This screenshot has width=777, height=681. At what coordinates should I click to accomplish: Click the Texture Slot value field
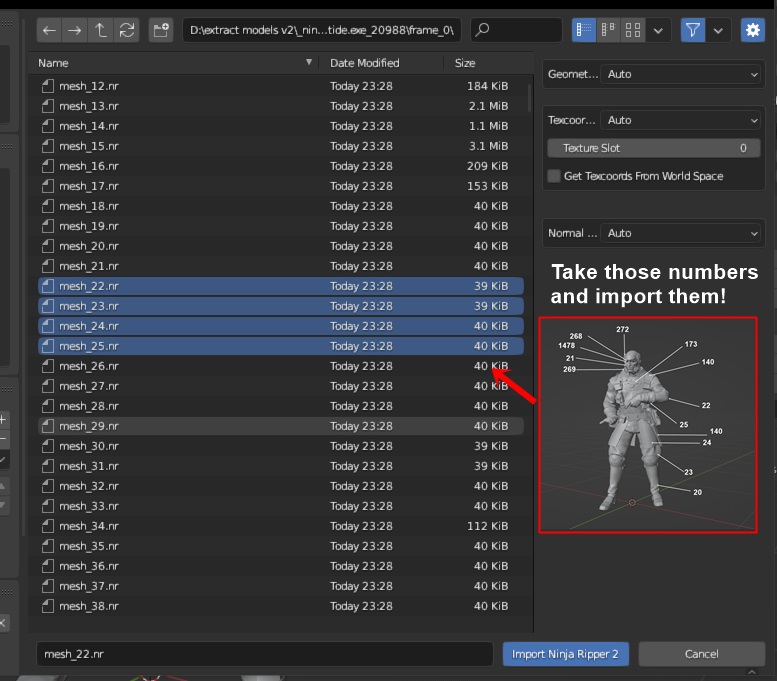coord(654,148)
